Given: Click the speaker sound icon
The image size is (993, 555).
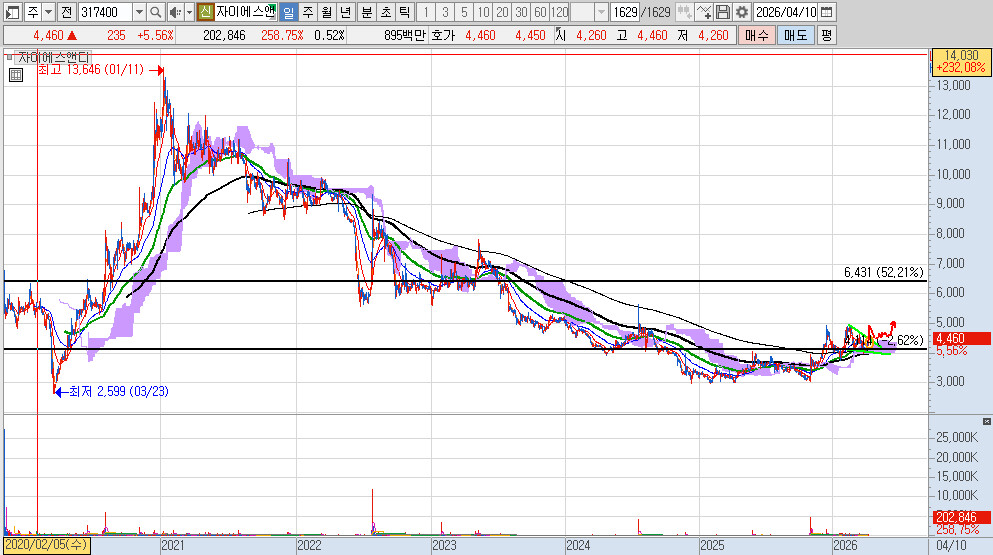Looking at the screenshot, I should pos(174,12).
